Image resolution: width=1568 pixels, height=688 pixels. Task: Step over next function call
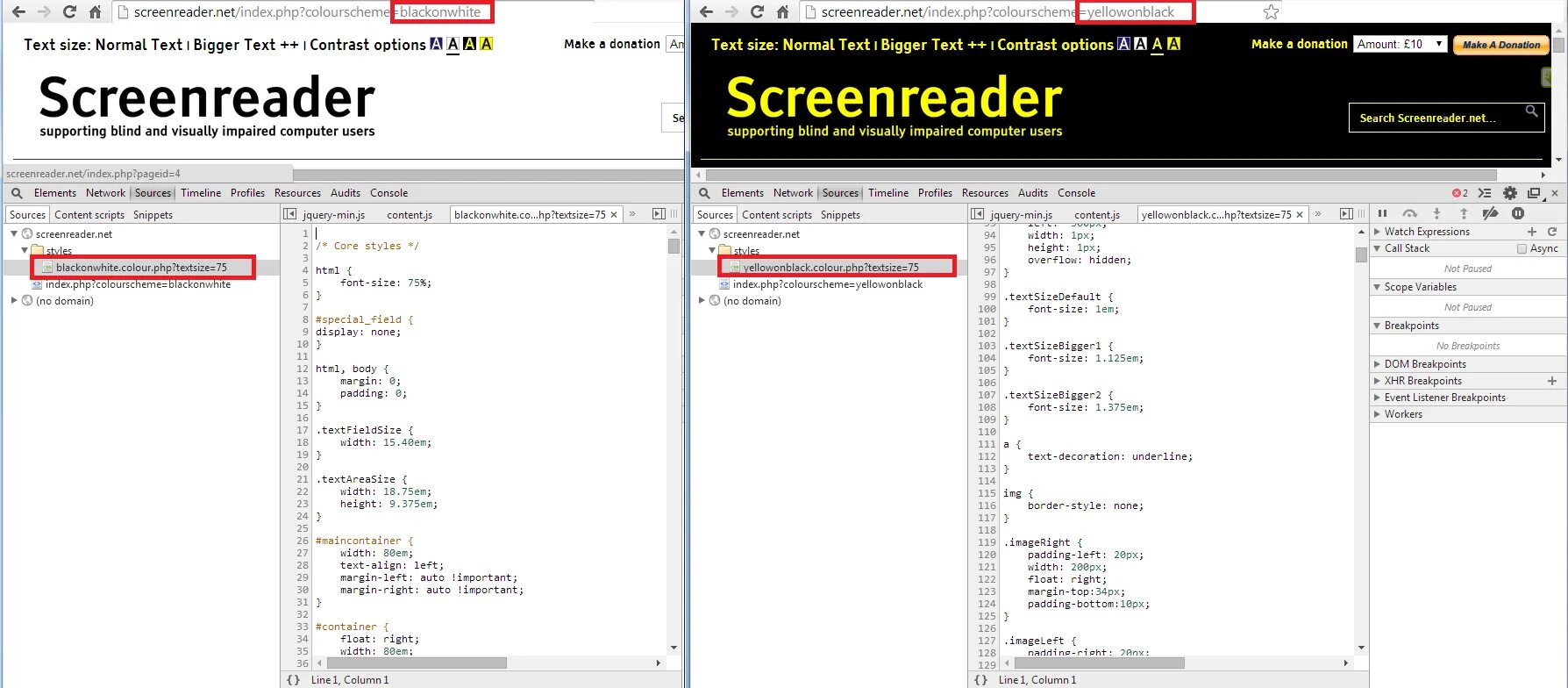pyautogui.click(x=1409, y=213)
